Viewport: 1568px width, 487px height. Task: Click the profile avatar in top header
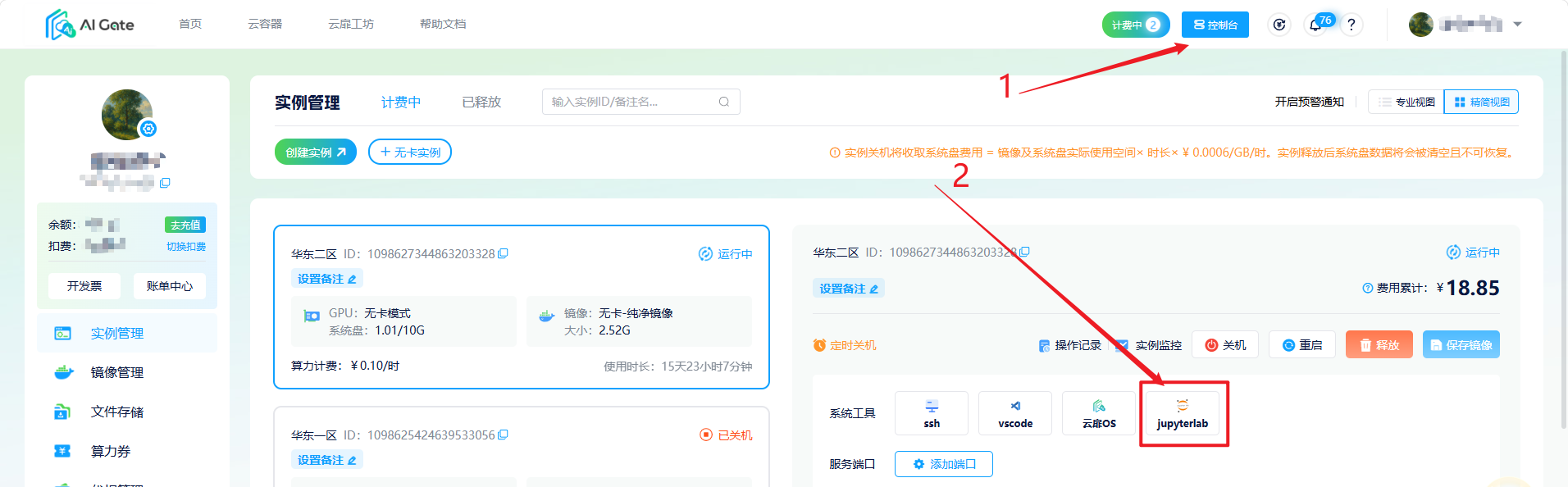(1421, 25)
